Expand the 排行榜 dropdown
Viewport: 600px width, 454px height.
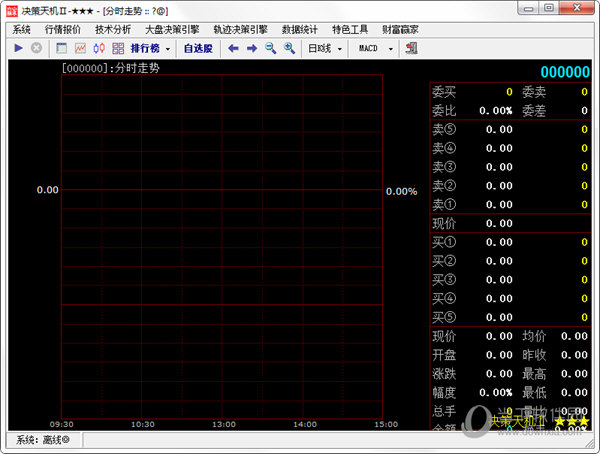pyautogui.click(x=167, y=48)
